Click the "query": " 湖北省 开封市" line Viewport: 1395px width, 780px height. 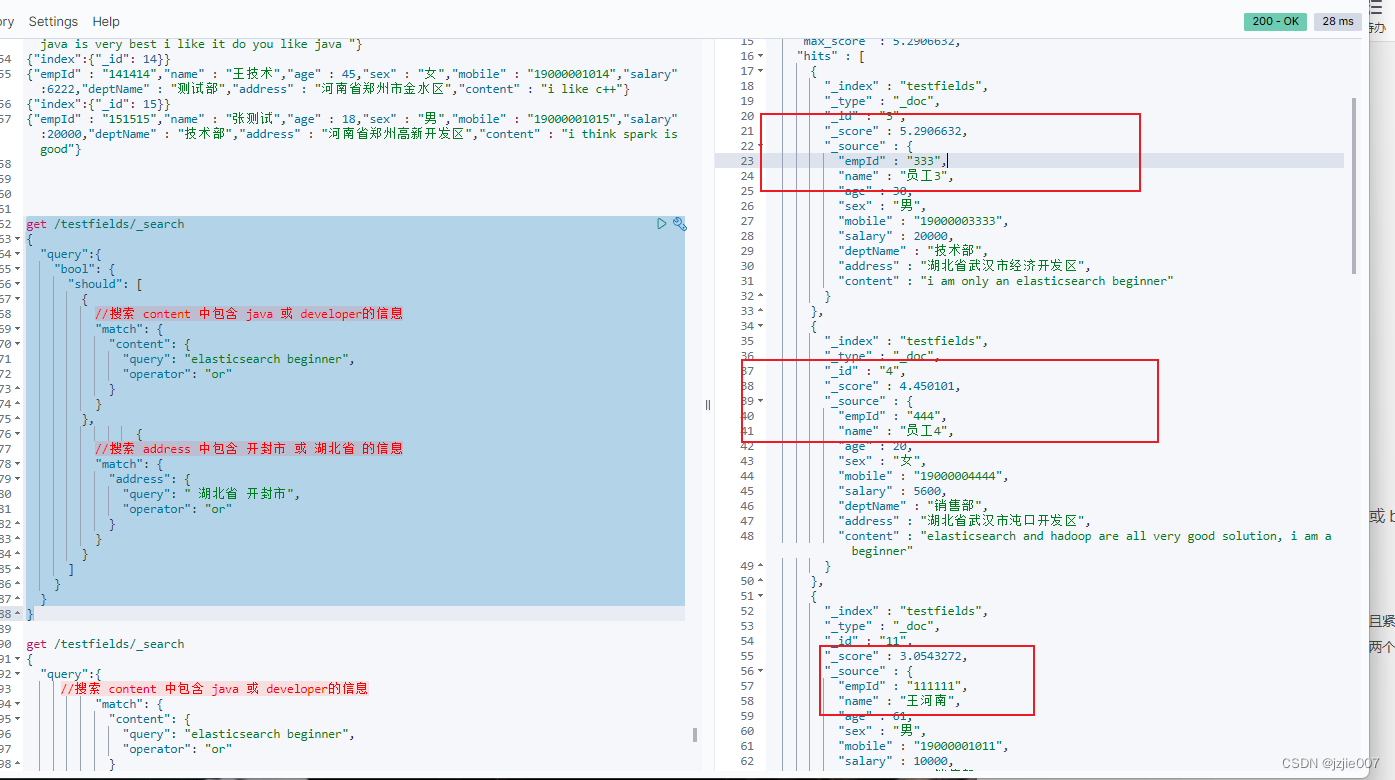click(211, 494)
